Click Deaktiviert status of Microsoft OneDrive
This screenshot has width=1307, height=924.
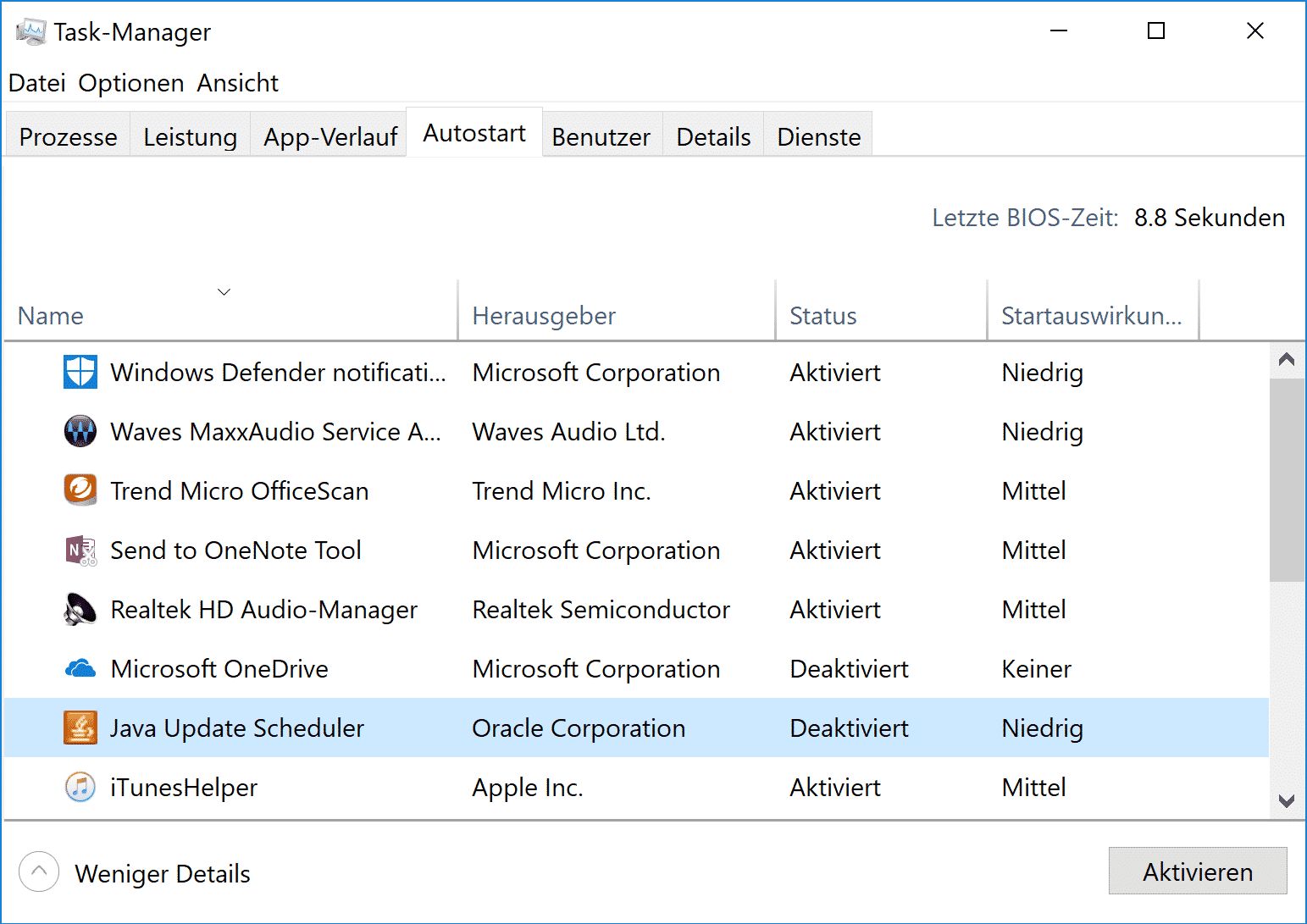pos(849,669)
